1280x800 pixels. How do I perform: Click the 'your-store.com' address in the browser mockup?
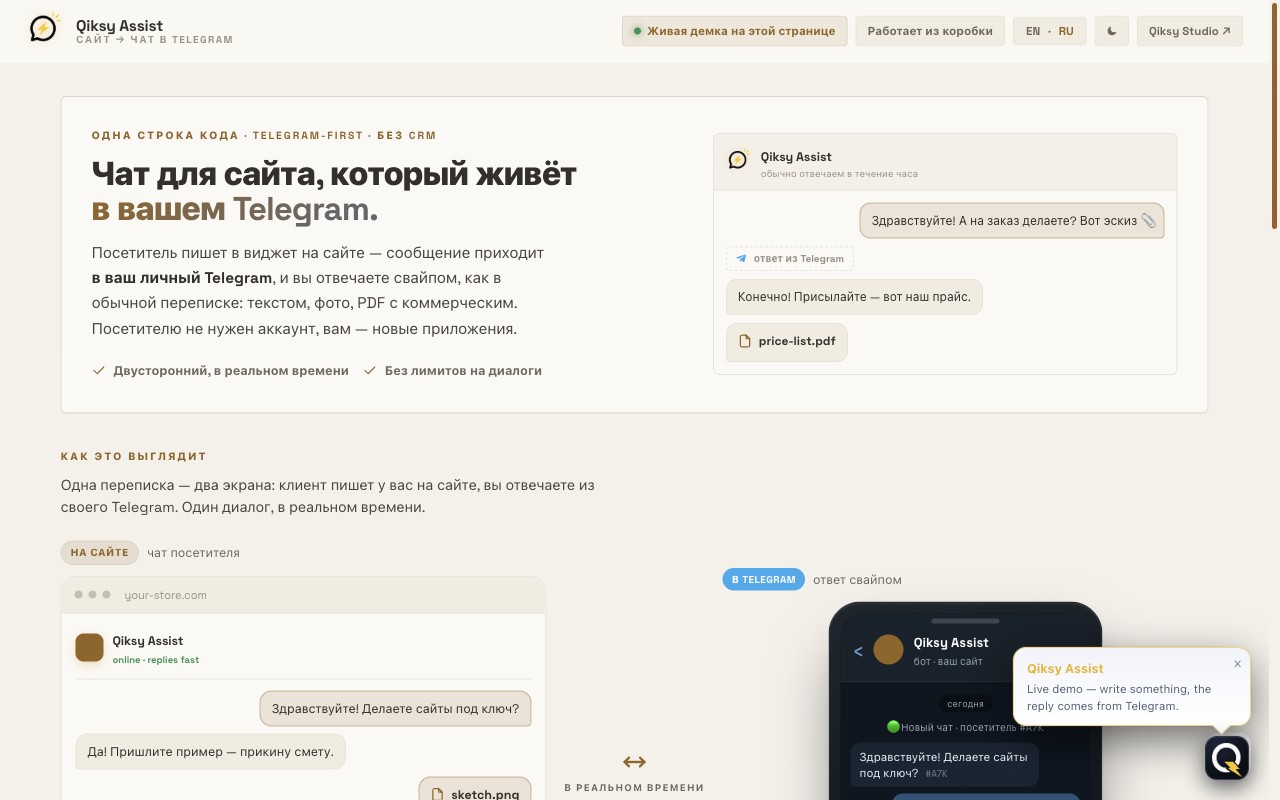coord(166,595)
